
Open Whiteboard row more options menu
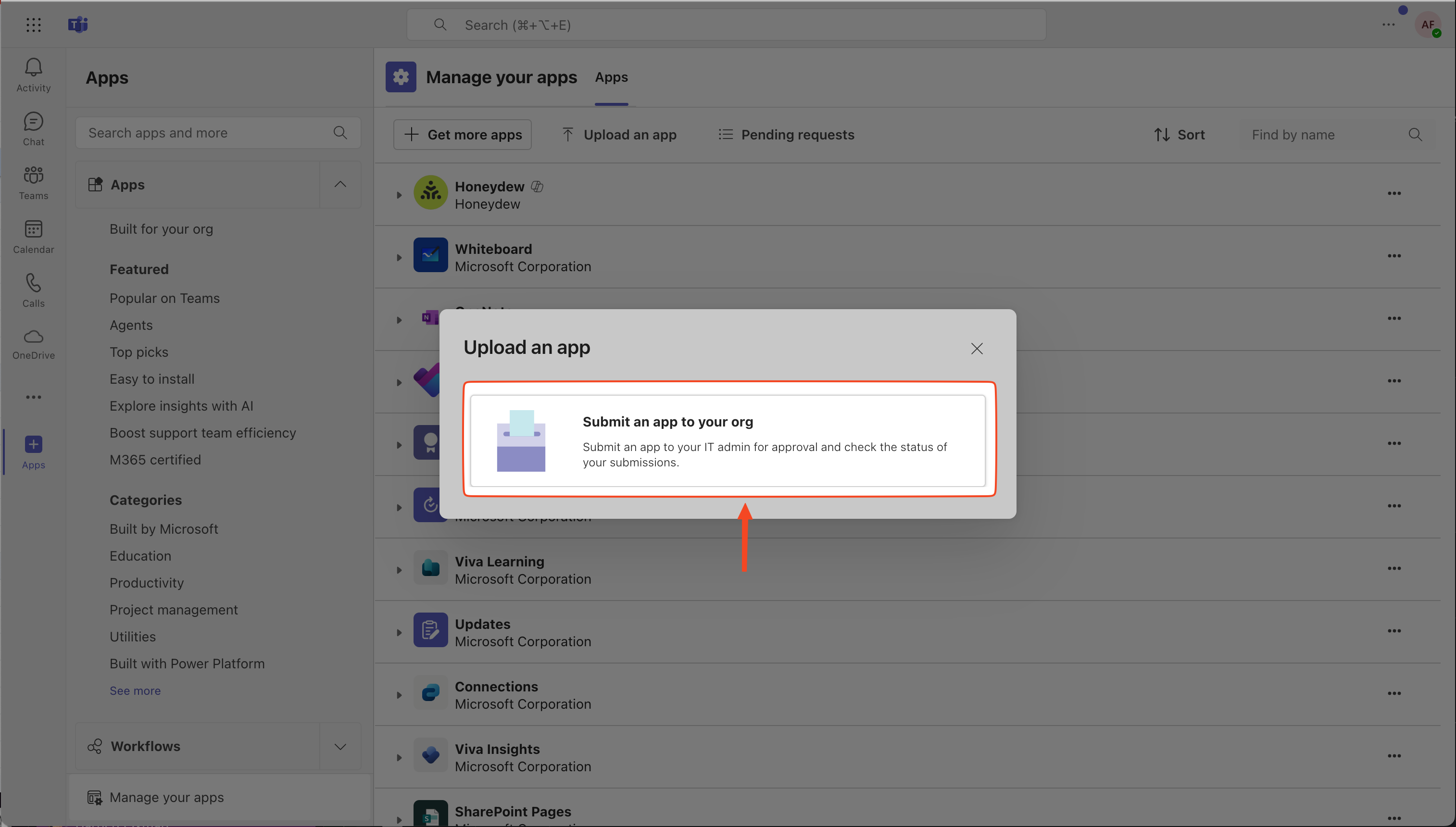click(x=1394, y=256)
